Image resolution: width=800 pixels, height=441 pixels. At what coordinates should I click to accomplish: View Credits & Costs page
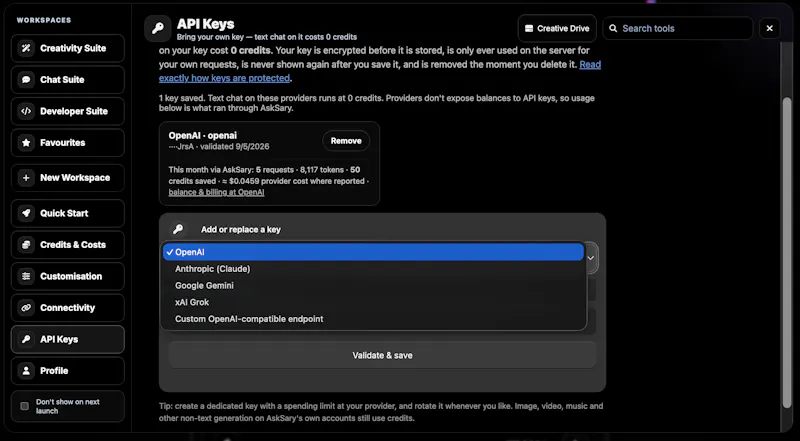[68, 245]
